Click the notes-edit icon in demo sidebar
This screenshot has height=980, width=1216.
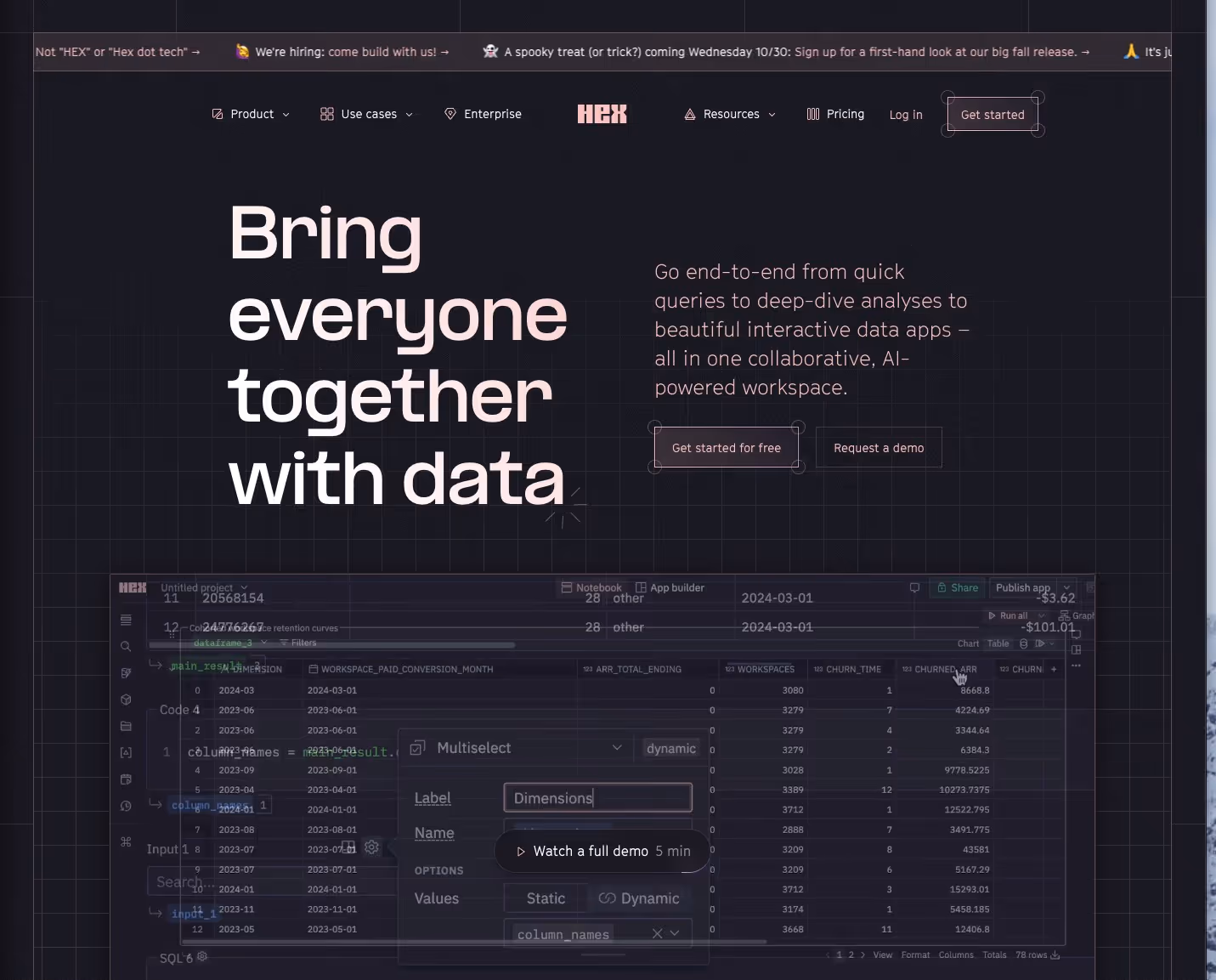point(126,673)
